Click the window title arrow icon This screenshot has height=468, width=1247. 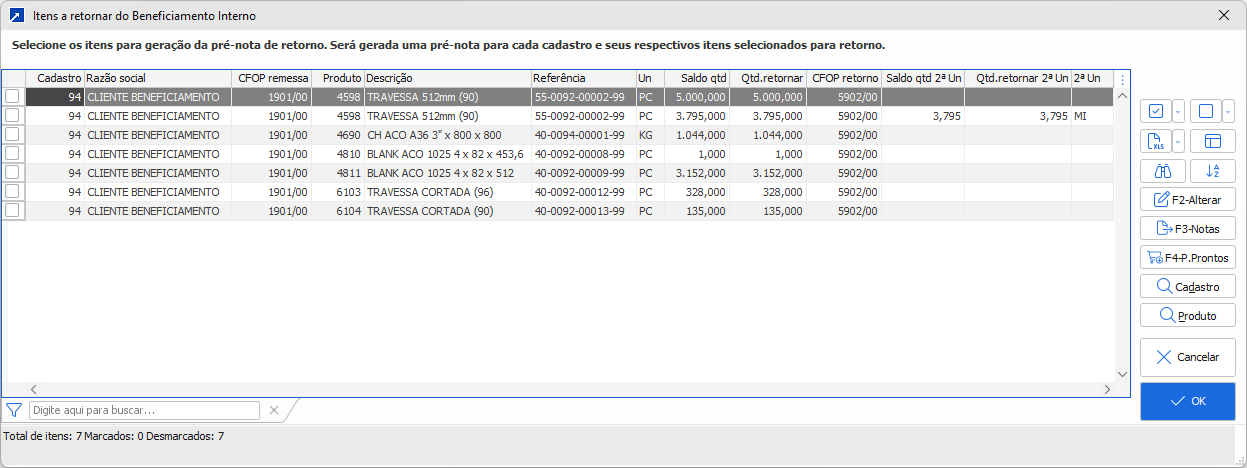click(16, 15)
